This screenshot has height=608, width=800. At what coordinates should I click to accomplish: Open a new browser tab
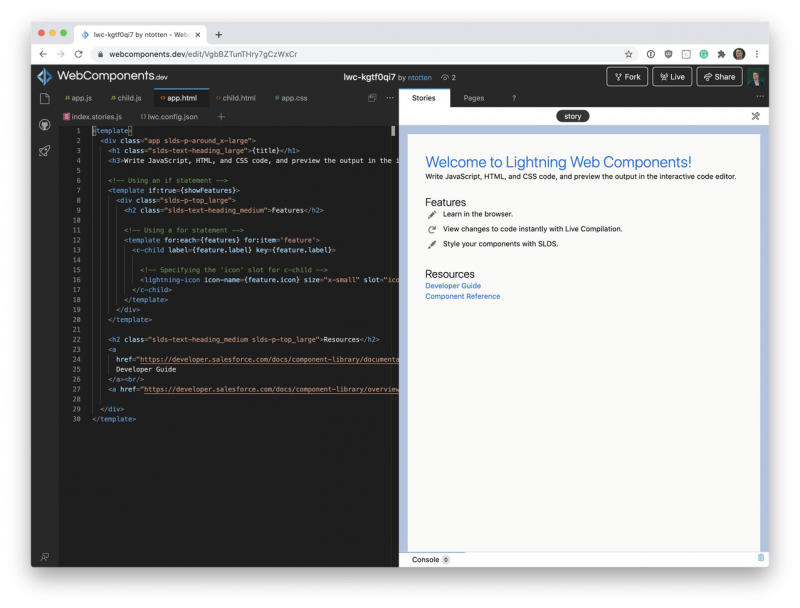(218, 35)
